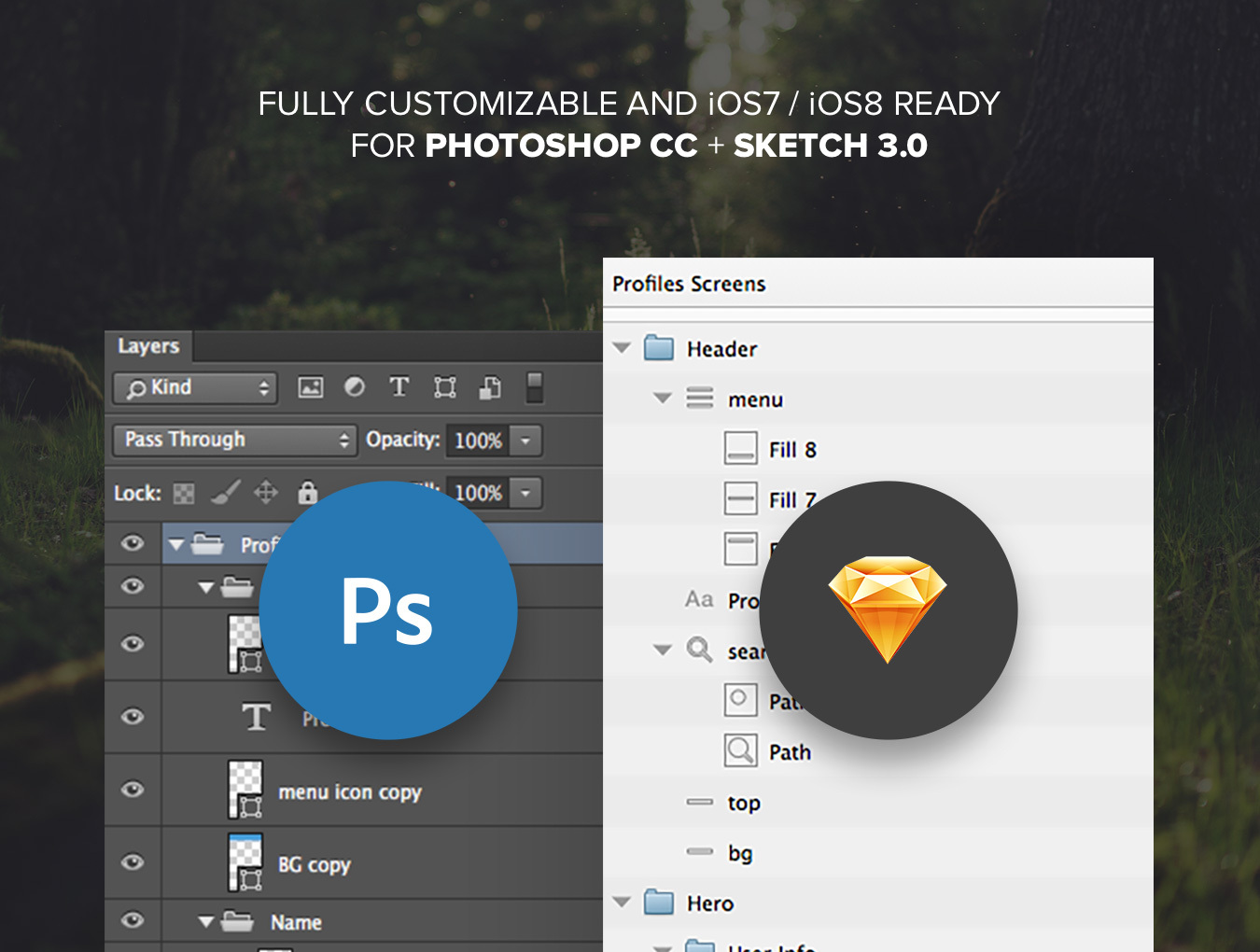Enable lock transparent pixels icon
Image resolution: width=1260 pixels, height=952 pixels.
tap(185, 493)
